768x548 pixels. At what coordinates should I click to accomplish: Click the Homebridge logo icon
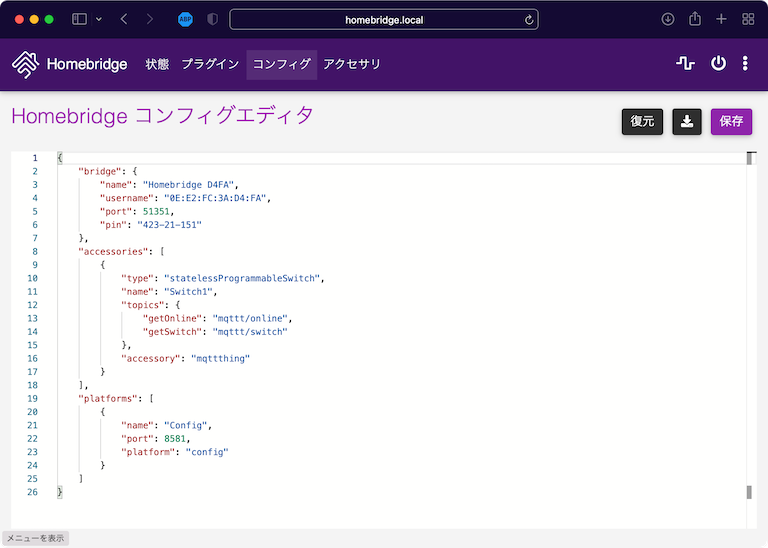25,64
